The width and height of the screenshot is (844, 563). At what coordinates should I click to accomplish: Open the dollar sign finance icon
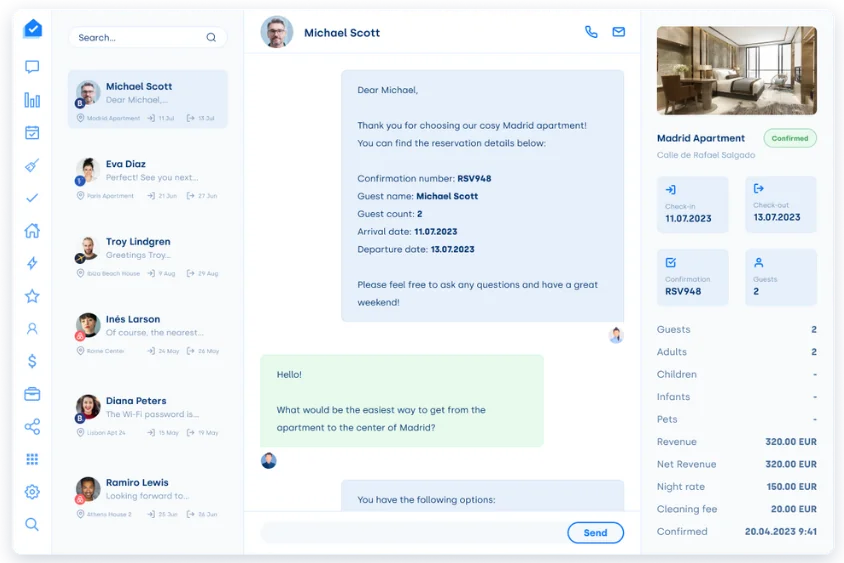point(32,361)
